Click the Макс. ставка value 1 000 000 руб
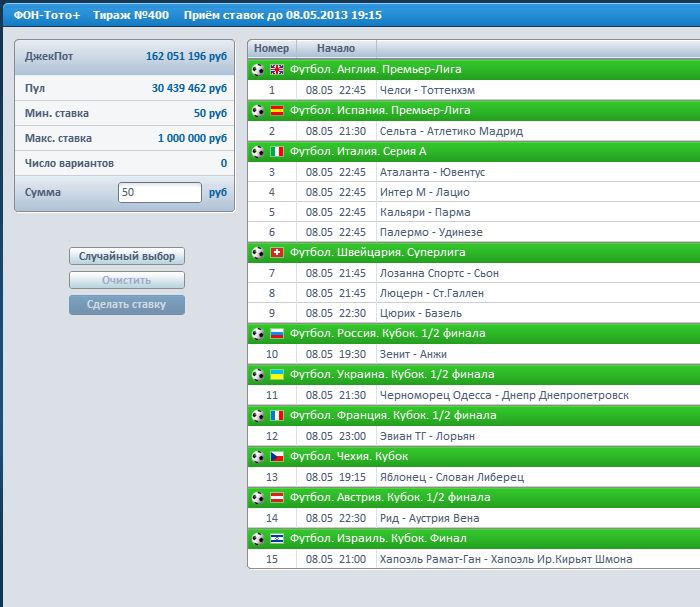 pyautogui.click(x=192, y=138)
